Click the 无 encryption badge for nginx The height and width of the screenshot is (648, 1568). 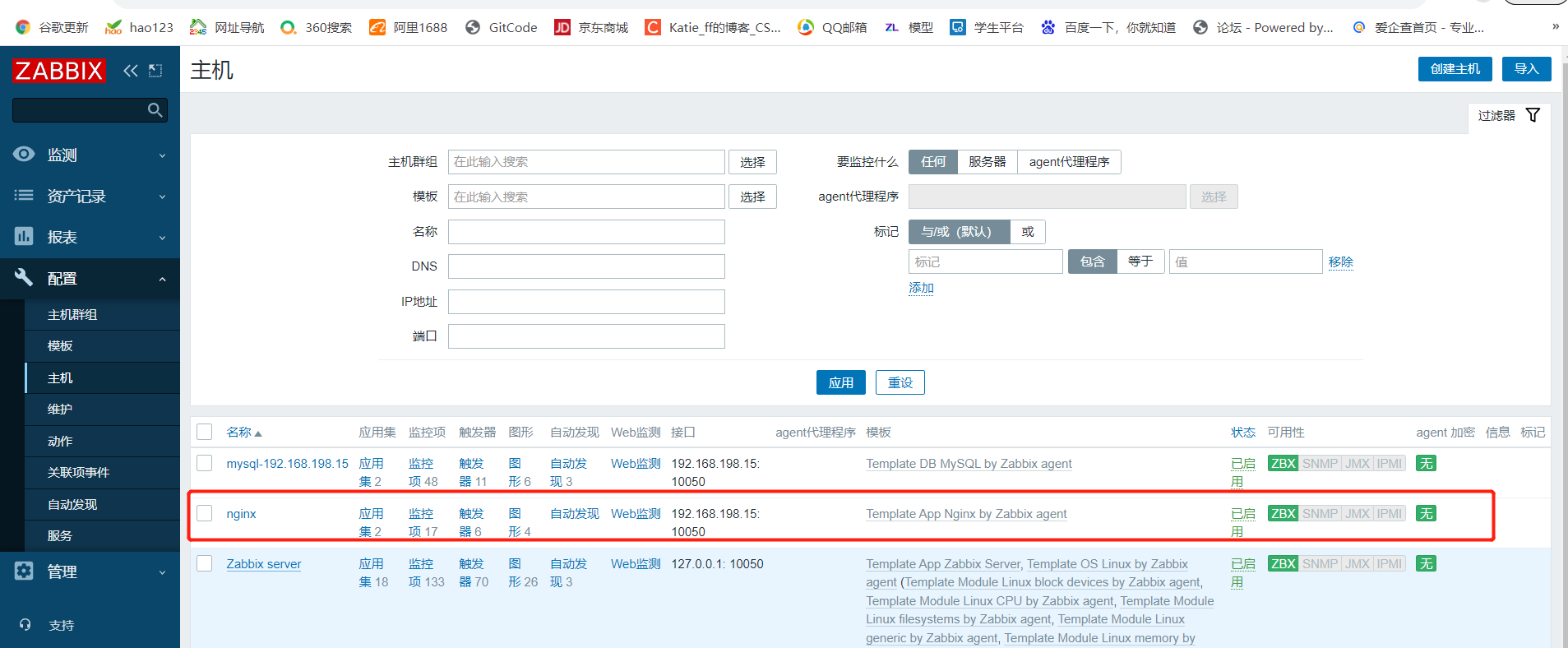(1426, 513)
